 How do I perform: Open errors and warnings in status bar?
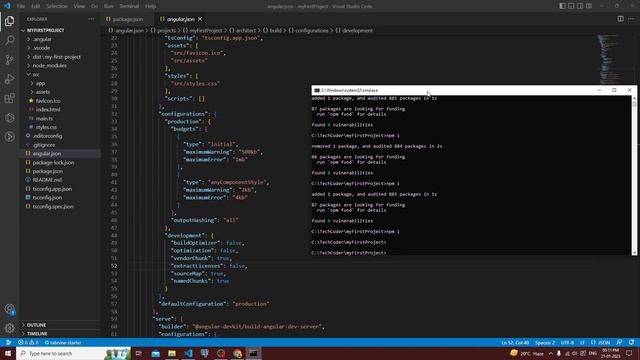tap(28, 342)
